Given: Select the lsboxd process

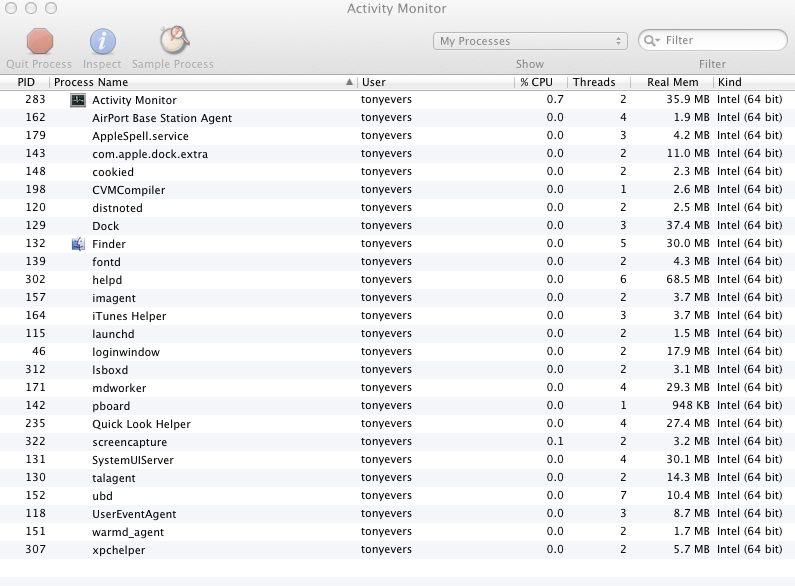Looking at the screenshot, I should pyautogui.click(x=398, y=370).
